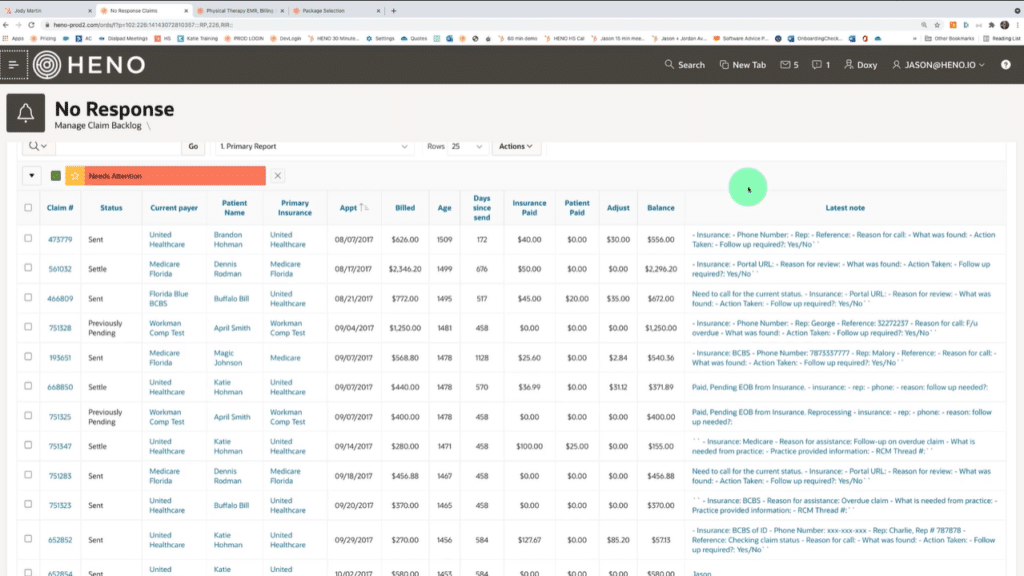Check the row for claim 751325
Viewport: 1024px width, 576px height.
point(28,415)
